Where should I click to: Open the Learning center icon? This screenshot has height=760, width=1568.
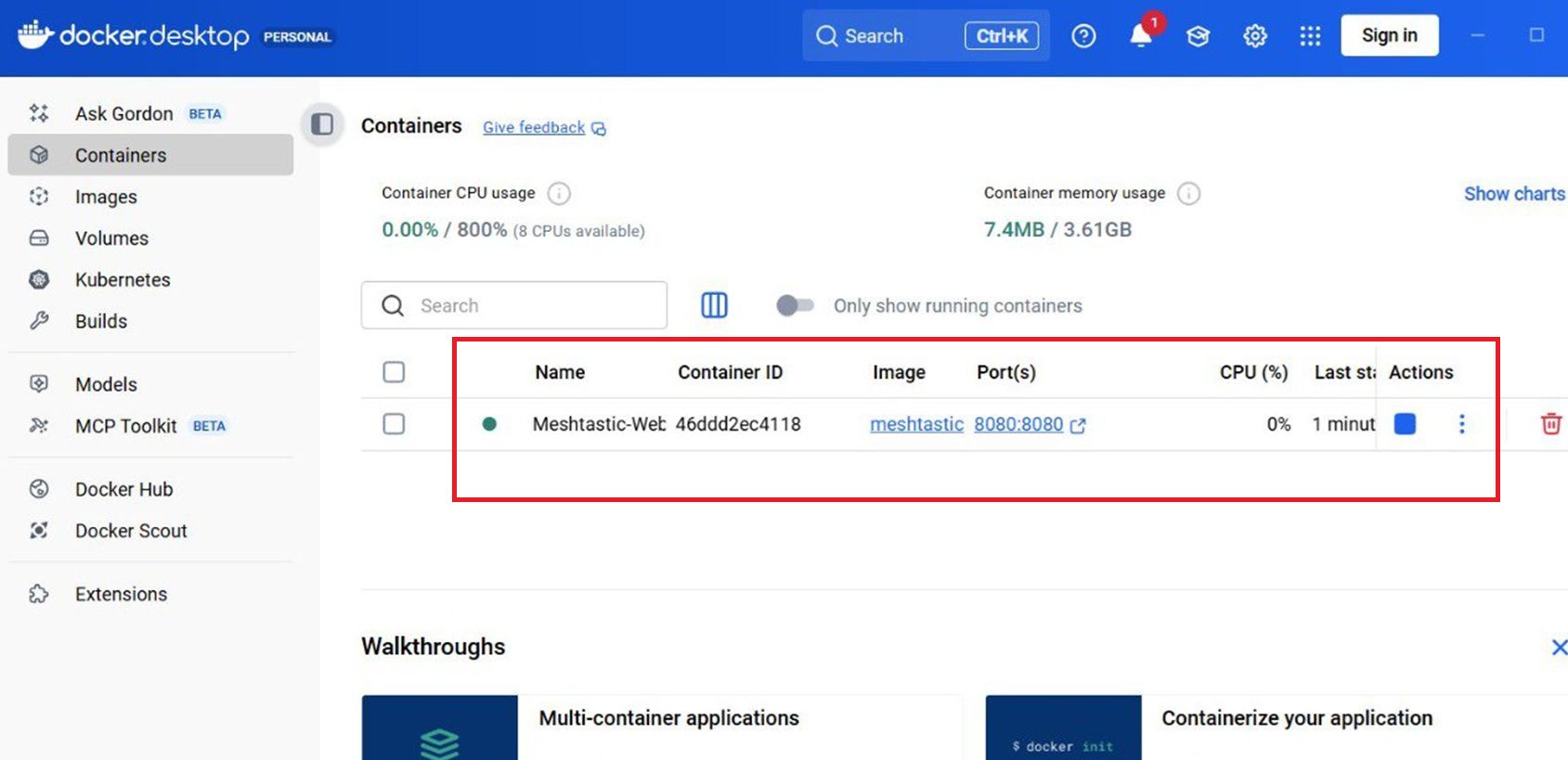(1198, 35)
